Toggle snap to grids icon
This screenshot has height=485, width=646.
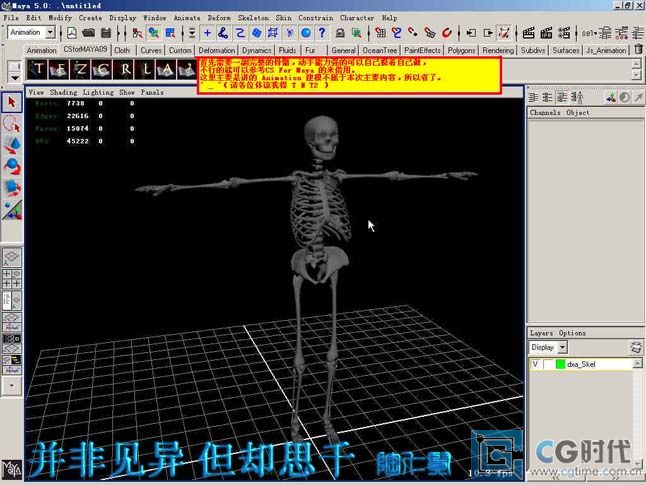click(380, 33)
